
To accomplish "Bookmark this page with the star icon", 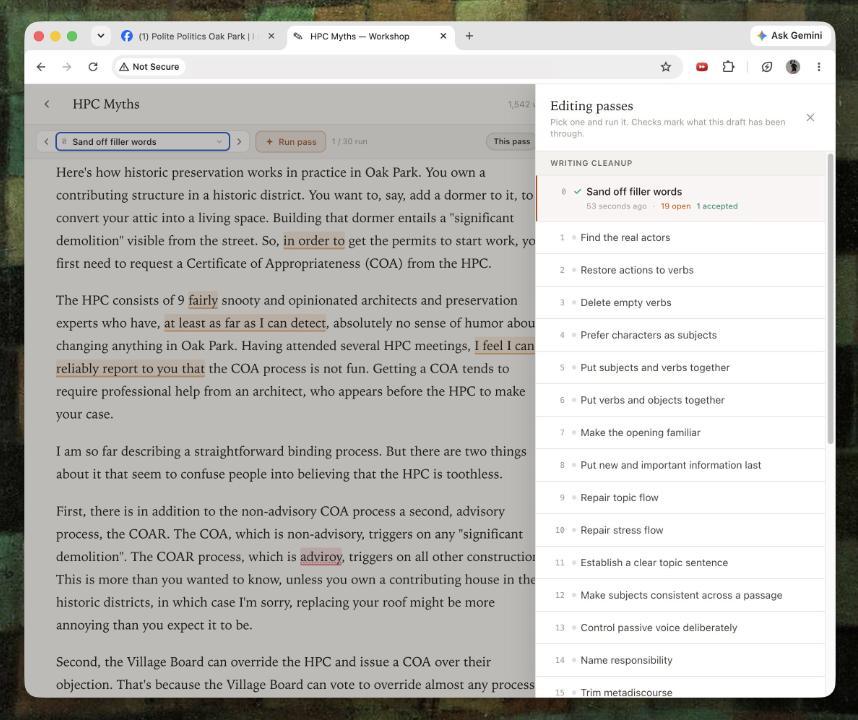I will [x=665, y=67].
